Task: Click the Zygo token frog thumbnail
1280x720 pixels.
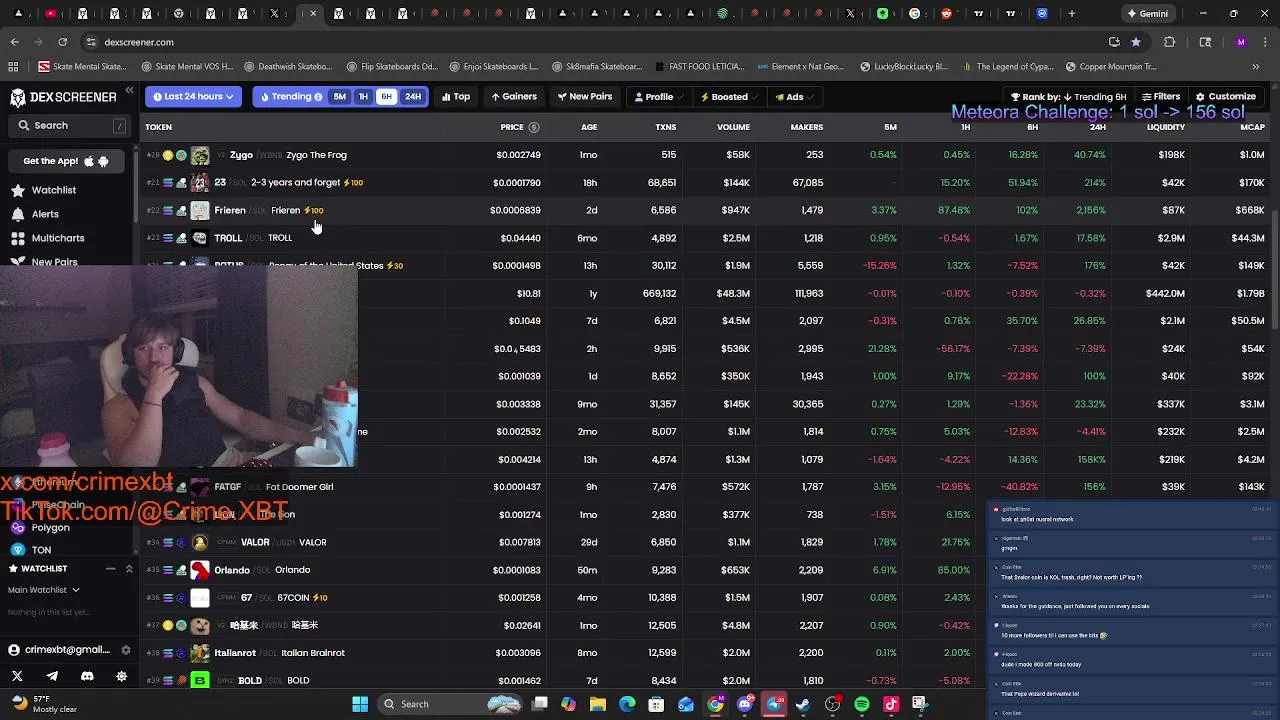Action: [200, 155]
